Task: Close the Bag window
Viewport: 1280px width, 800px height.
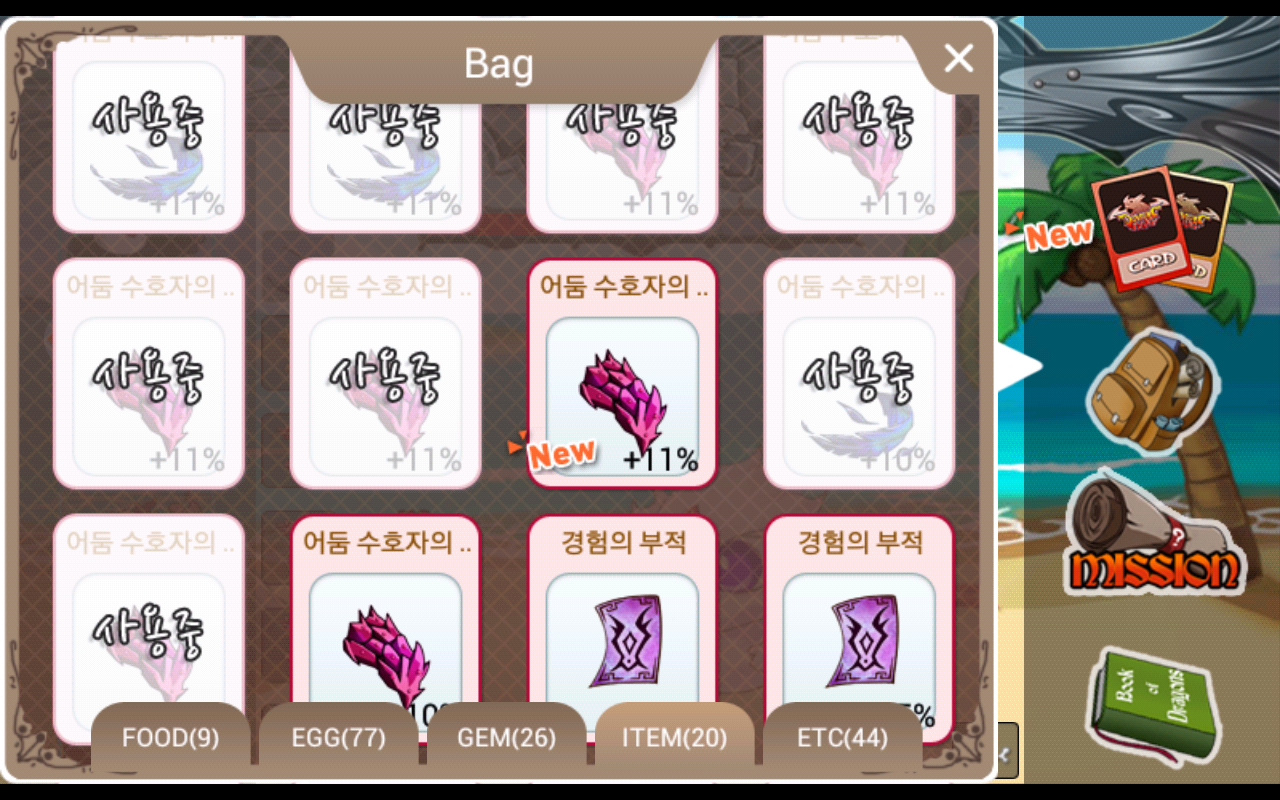Action: pos(958,59)
